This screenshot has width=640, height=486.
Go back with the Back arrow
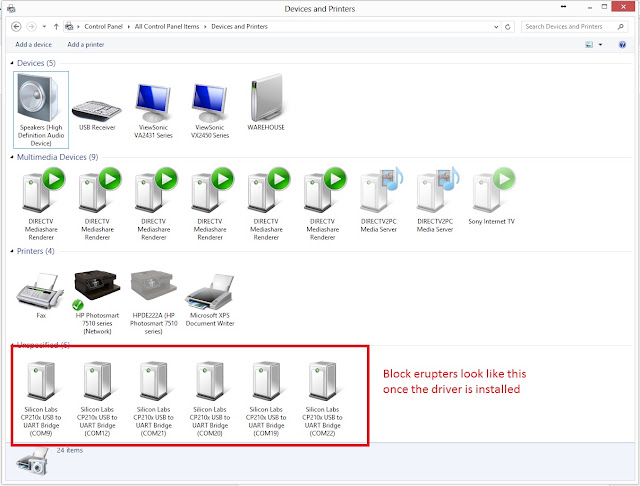(x=16, y=27)
